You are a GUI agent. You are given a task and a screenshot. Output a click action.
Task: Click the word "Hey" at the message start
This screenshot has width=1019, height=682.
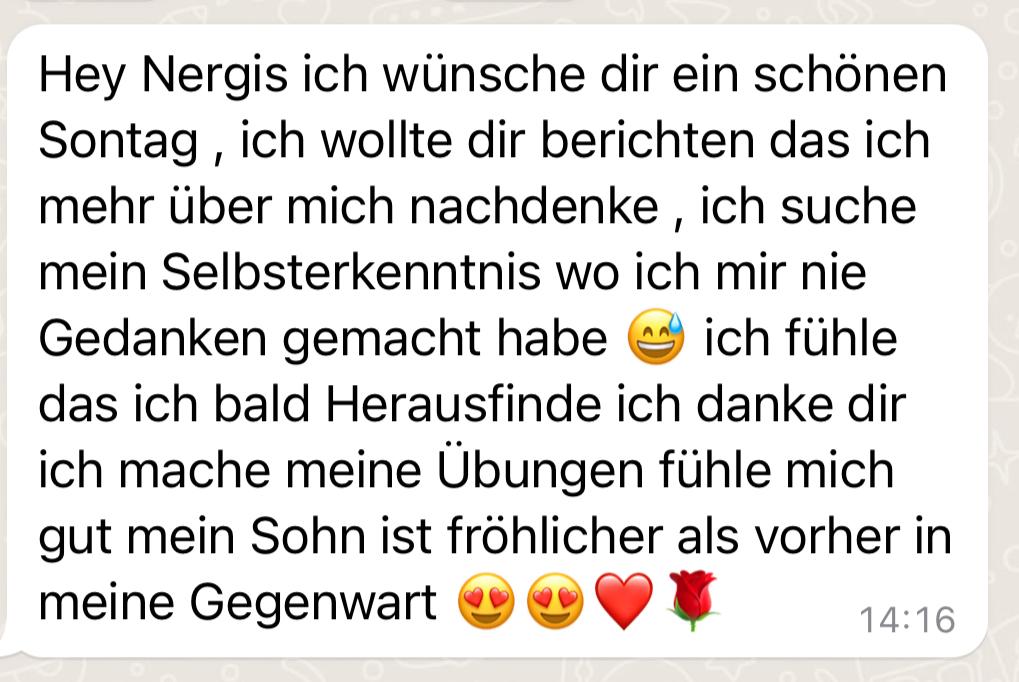coord(83,77)
